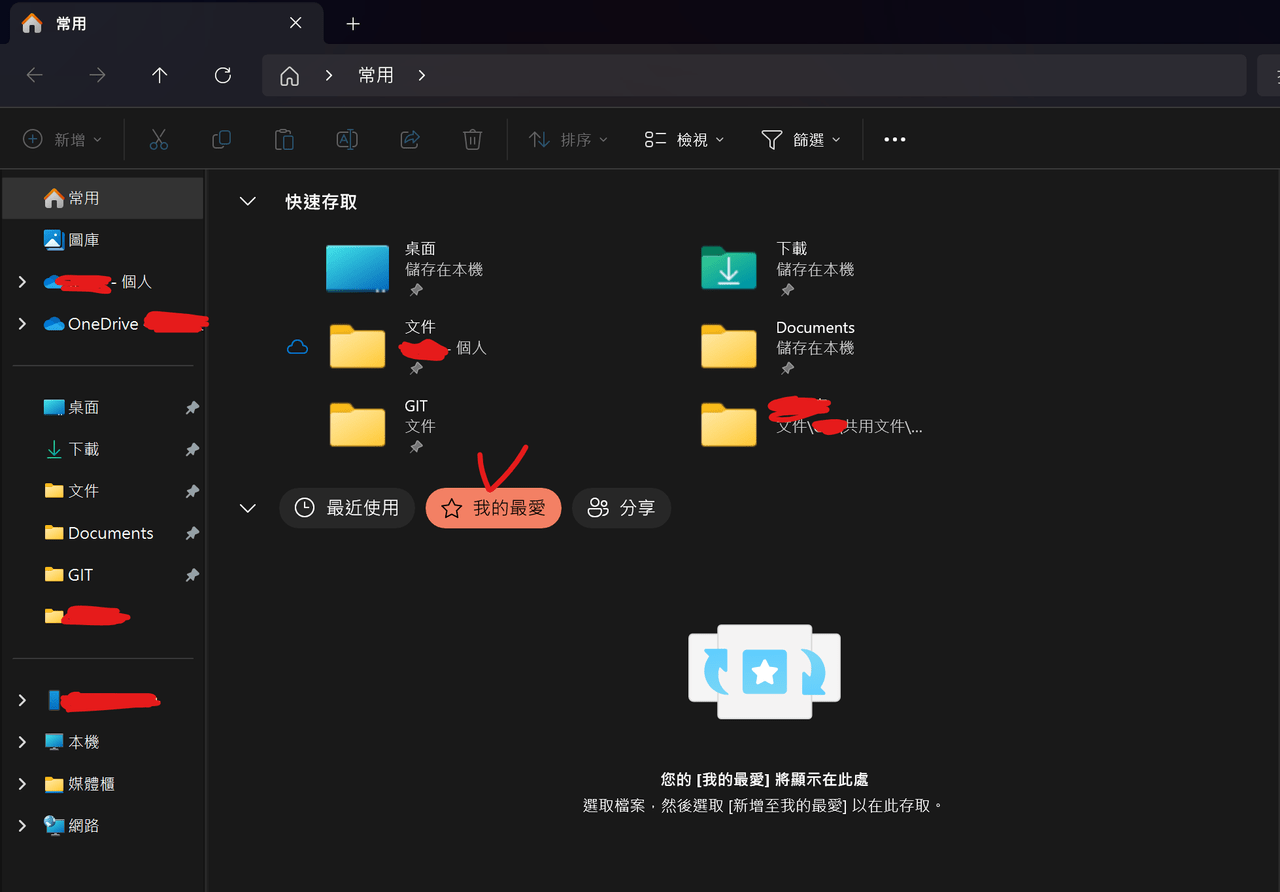Switch to the 分享 tab
1280x892 pixels.
pyautogui.click(x=621, y=508)
